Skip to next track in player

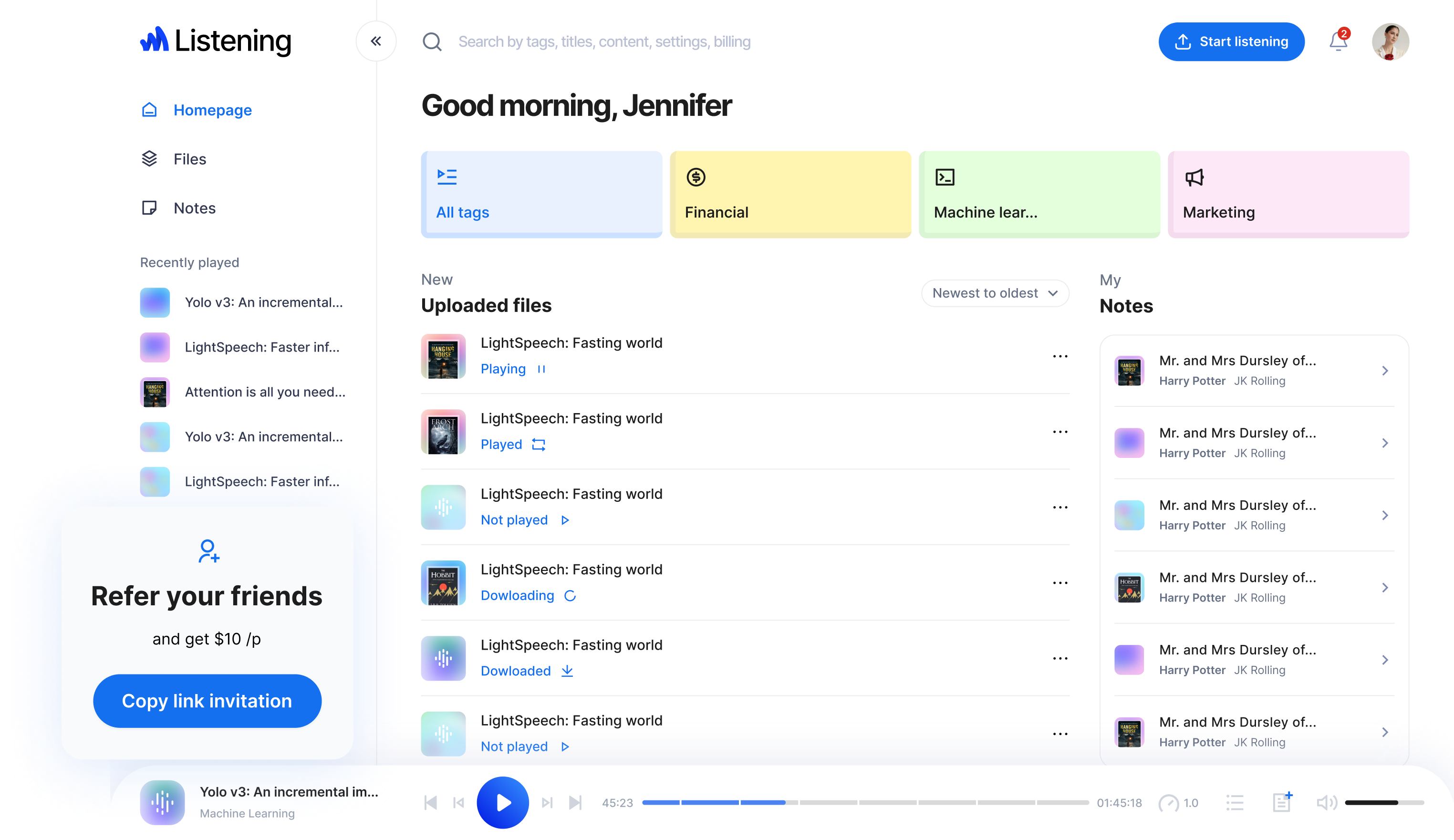point(575,802)
